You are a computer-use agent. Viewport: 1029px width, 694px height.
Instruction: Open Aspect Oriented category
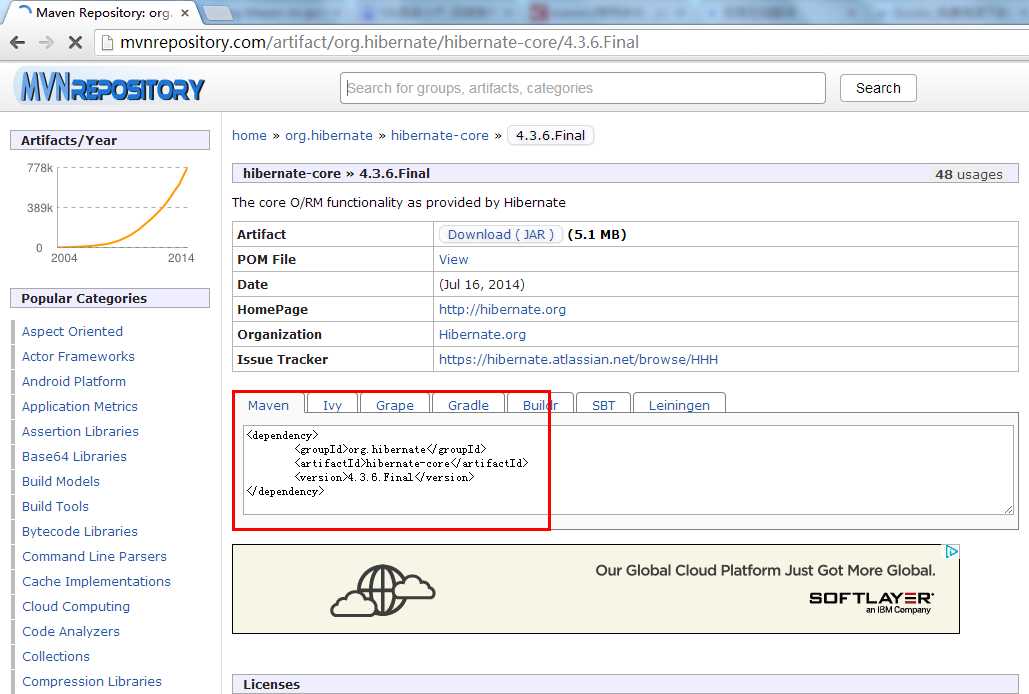click(72, 331)
